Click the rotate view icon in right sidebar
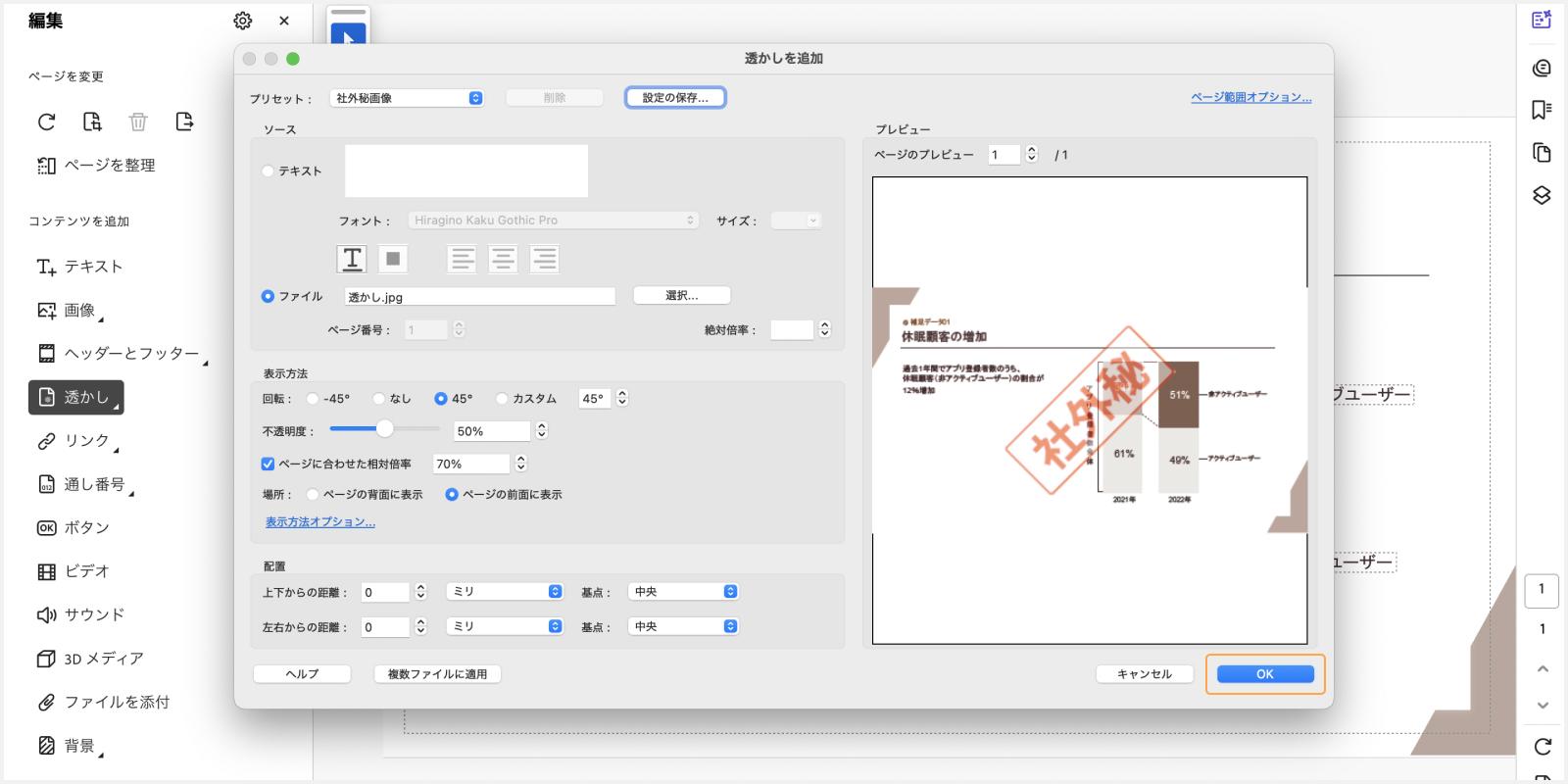Viewport: 1568px width, 784px height. tap(1543, 747)
